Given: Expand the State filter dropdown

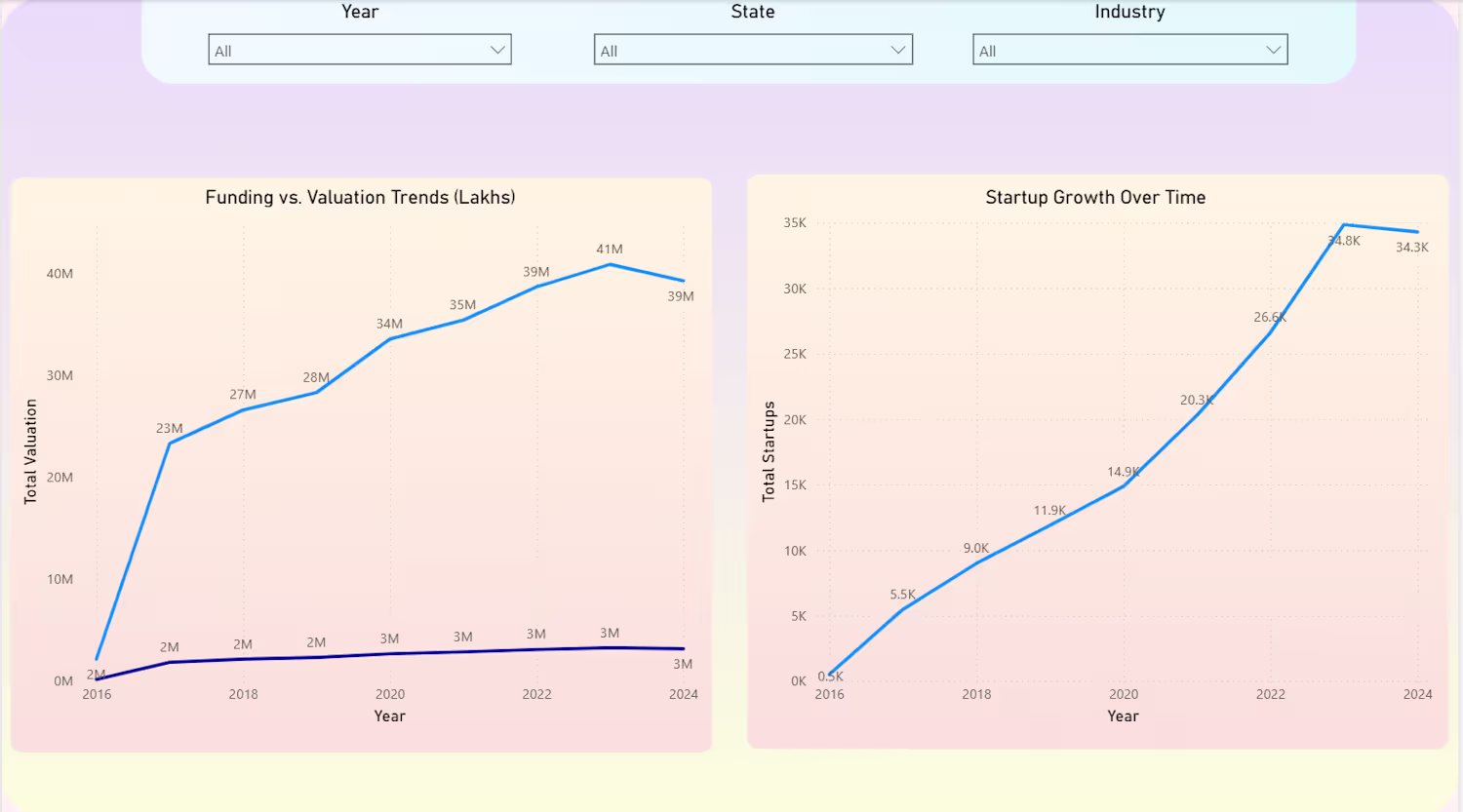Looking at the screenshot, I should point(752,51).
